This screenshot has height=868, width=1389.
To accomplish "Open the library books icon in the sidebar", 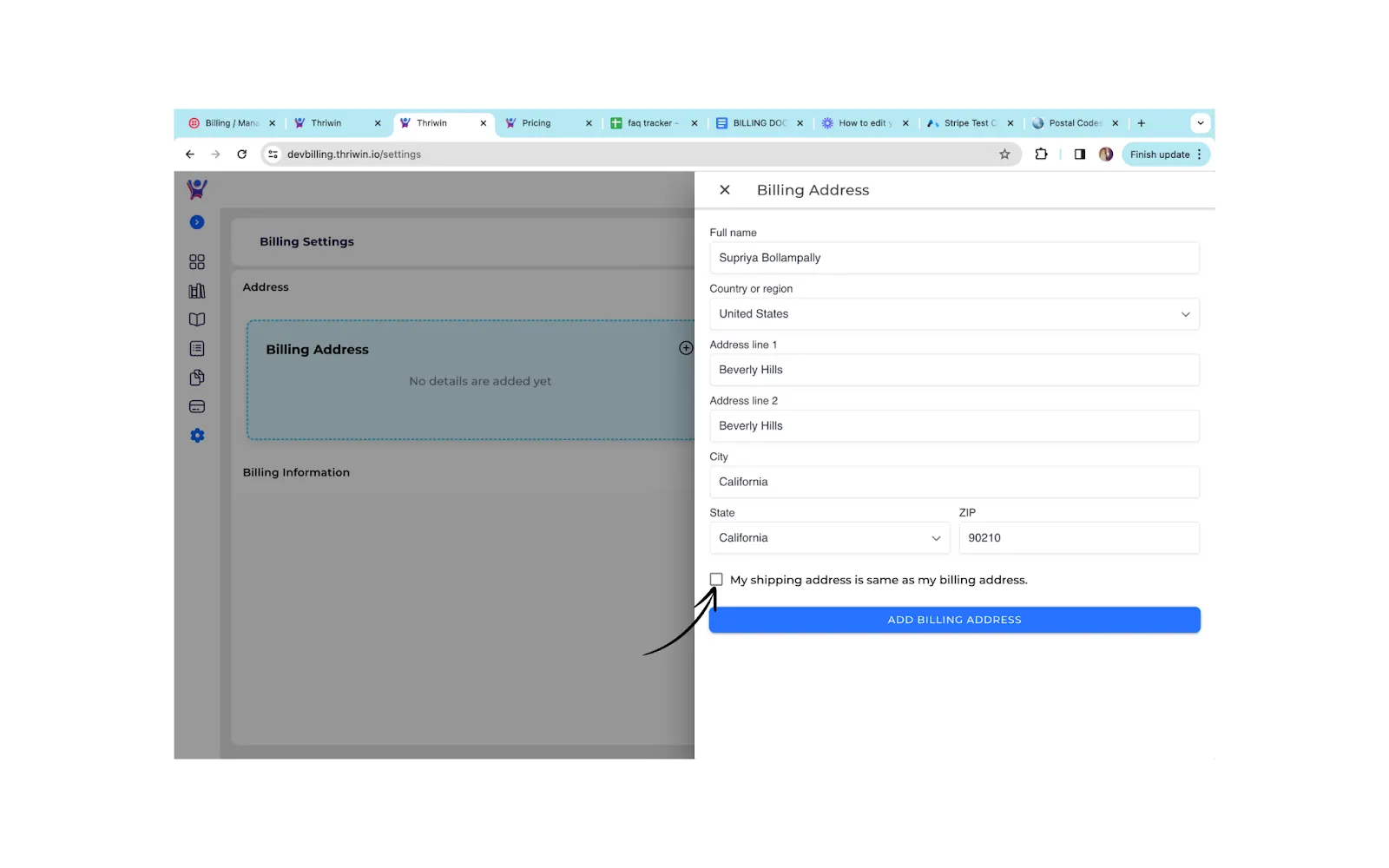I will [x=197, y=291].
